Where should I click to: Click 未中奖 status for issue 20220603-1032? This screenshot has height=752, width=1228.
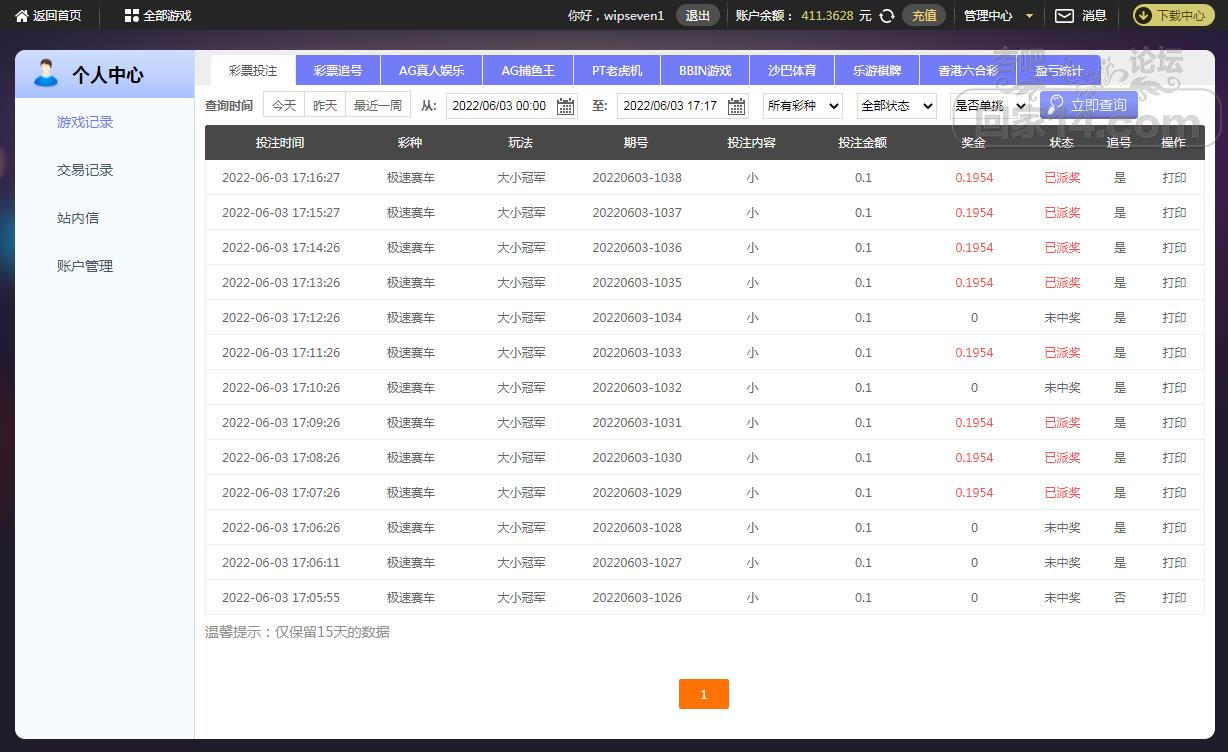(x=1063, y=388)
